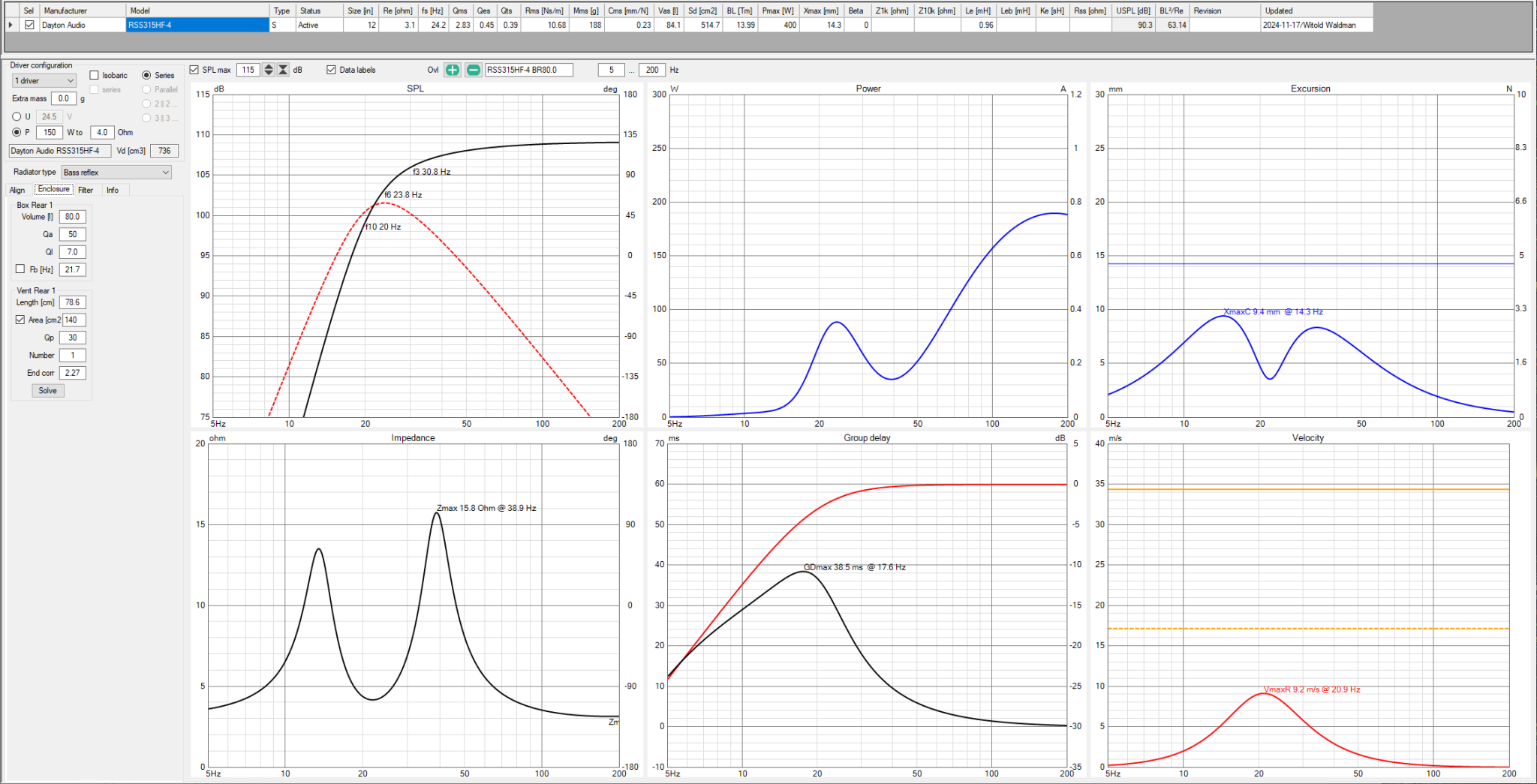Click the GDmax 38.5 ms @ 17.6 Hz label

point(855,567)
